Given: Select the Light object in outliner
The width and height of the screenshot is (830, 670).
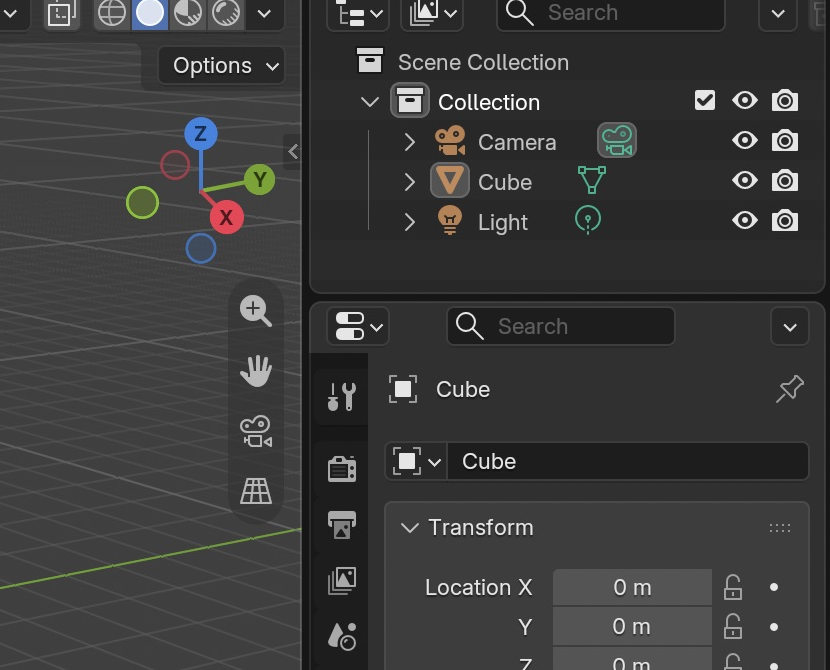Looking at the screenshot, I should point(502,222).
